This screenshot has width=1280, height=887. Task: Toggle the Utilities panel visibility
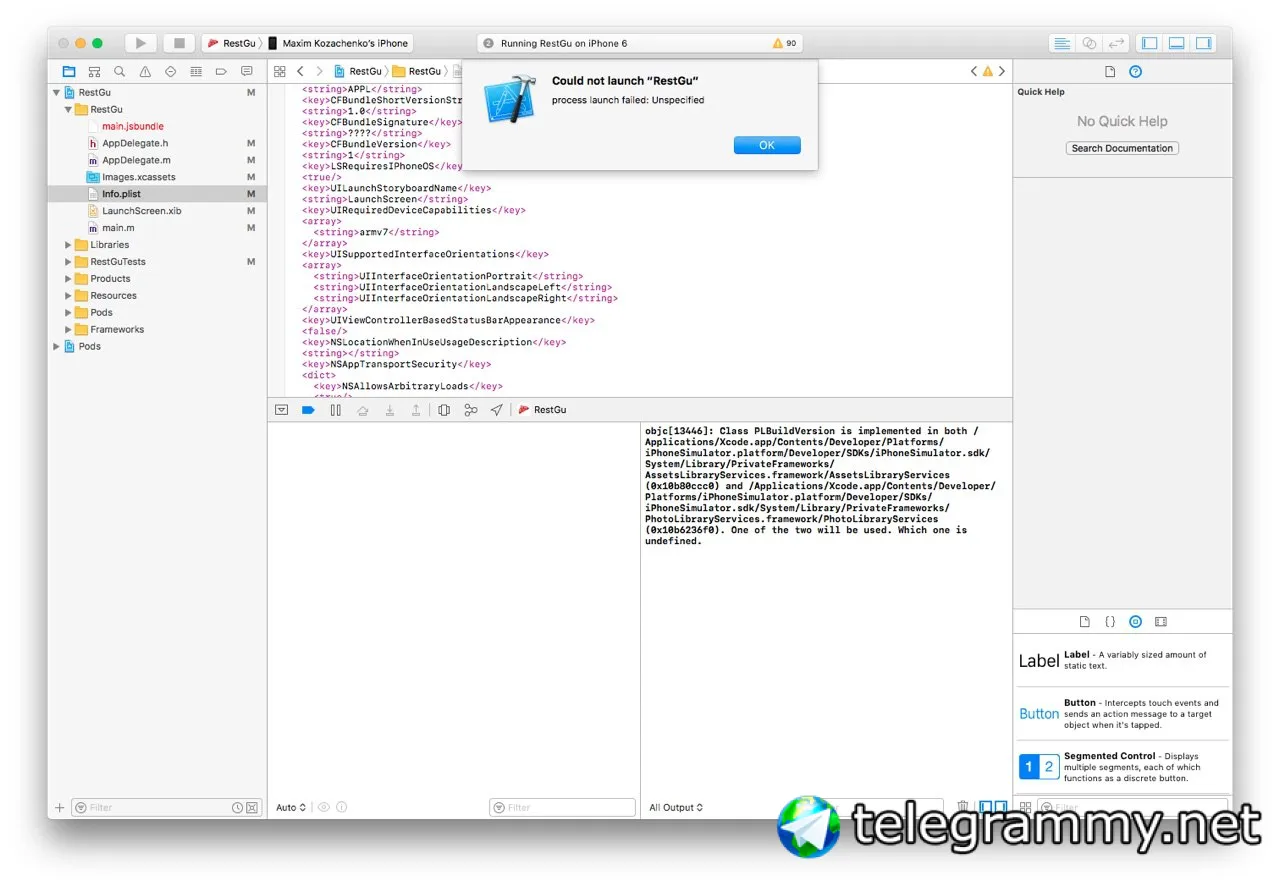pyautogui.click(x=1204, y=43)
